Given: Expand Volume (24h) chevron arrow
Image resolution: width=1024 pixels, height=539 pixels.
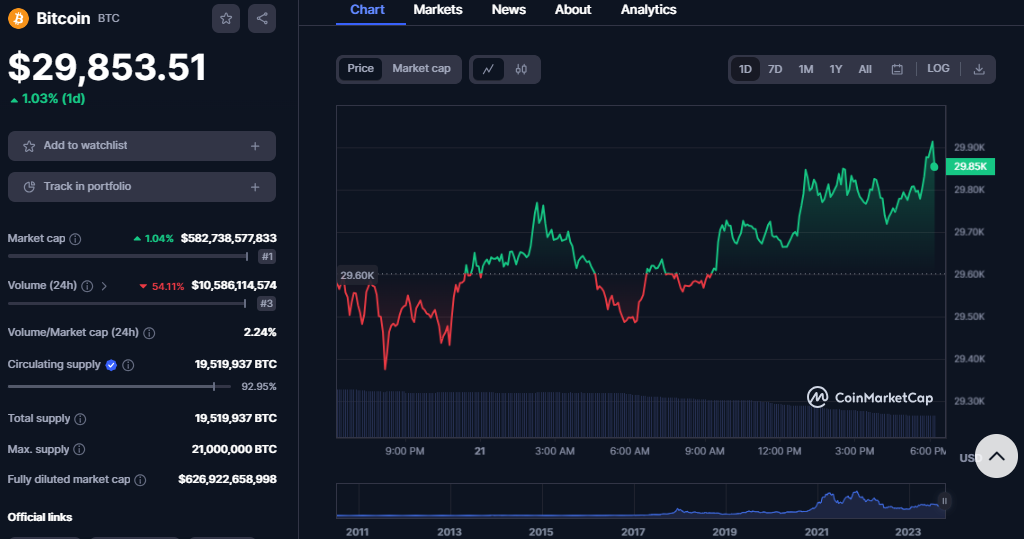Looking at the screenshot, I should click(104, 286).
